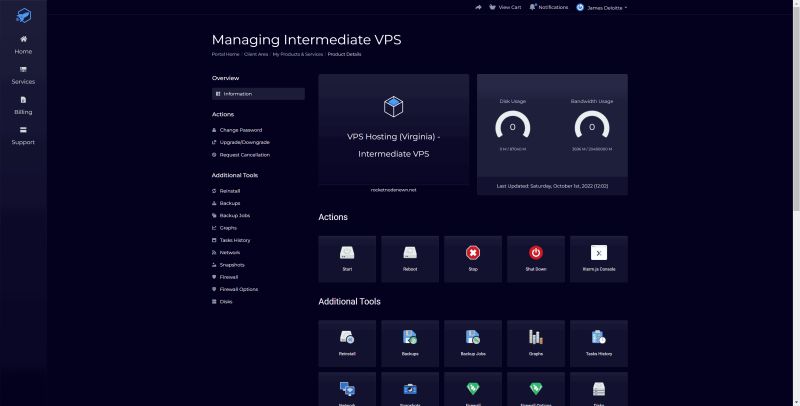
Task: Open the Tasks History tile
Action: (x=599, y=343)
